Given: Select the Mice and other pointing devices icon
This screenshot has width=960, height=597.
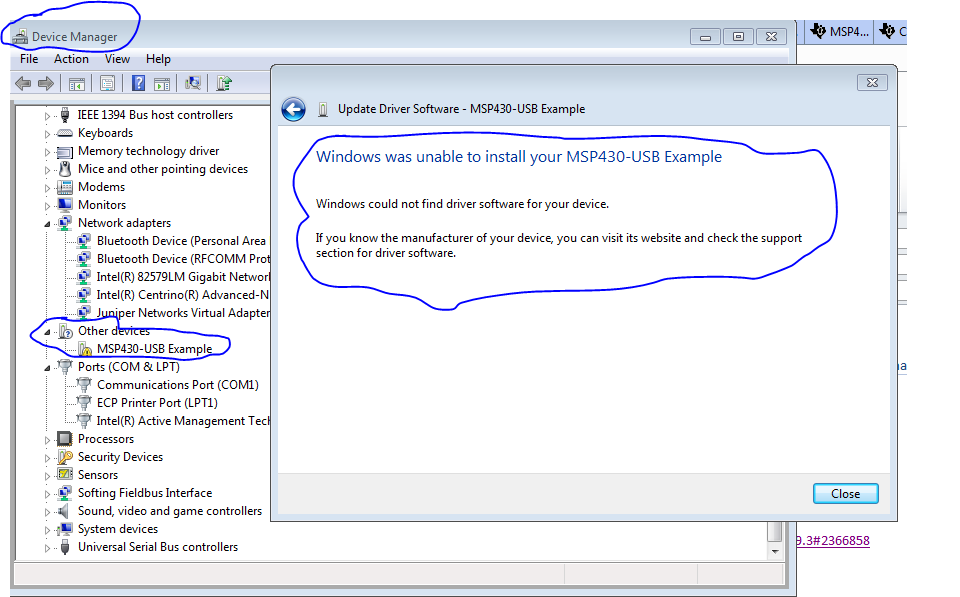Looking at the screenshot, I should tap(65, 169).
